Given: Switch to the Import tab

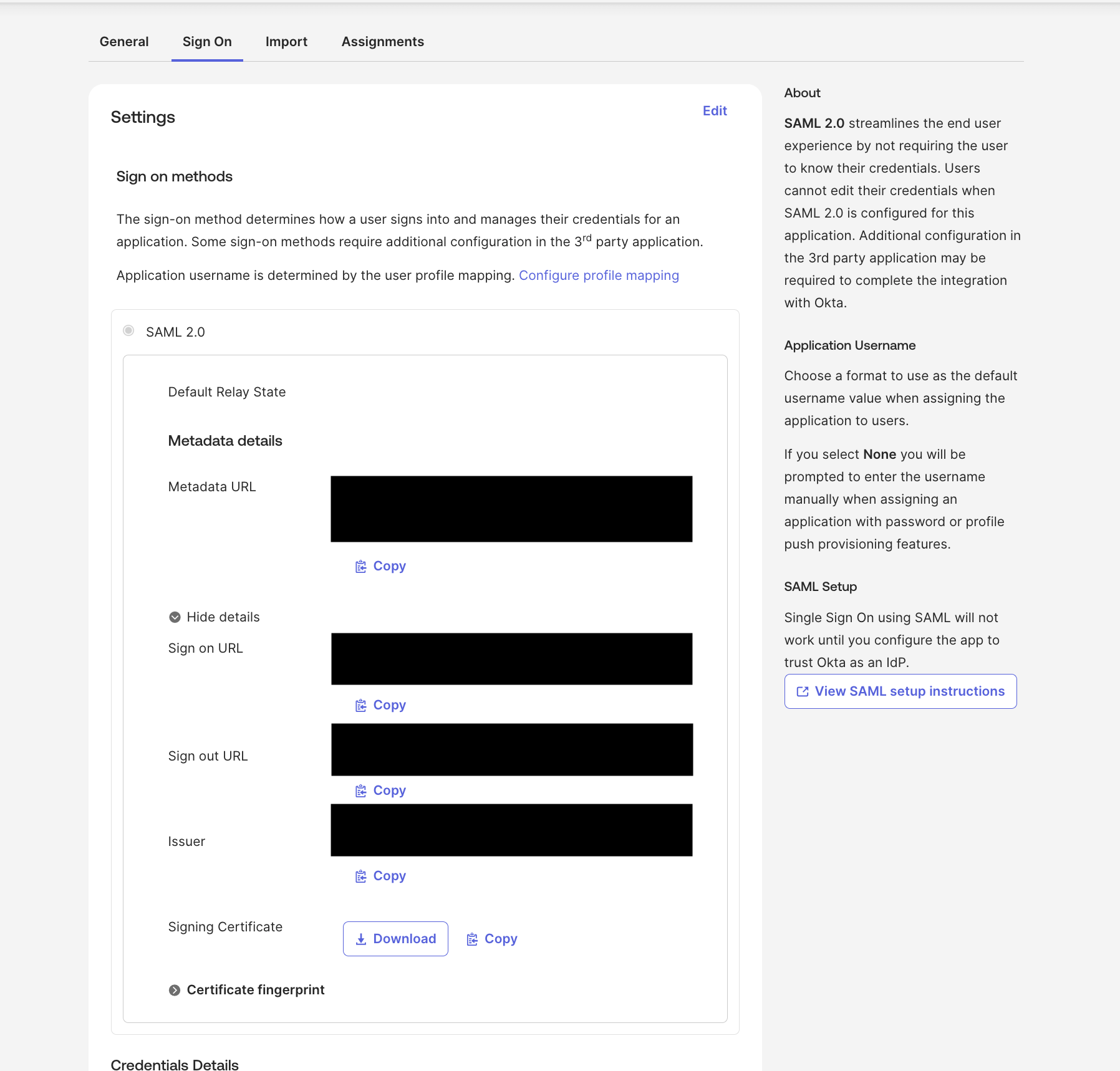Looking at the screenshot, I should click(286, 41).
